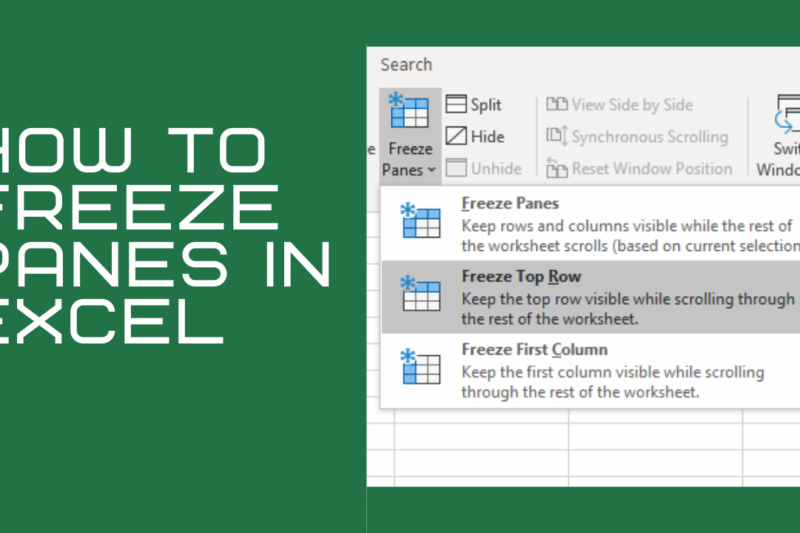The height and width of the screenshot is (533, 800).
Task: Click the greyed-out Unhide icon
Action: tap(456, 168)
